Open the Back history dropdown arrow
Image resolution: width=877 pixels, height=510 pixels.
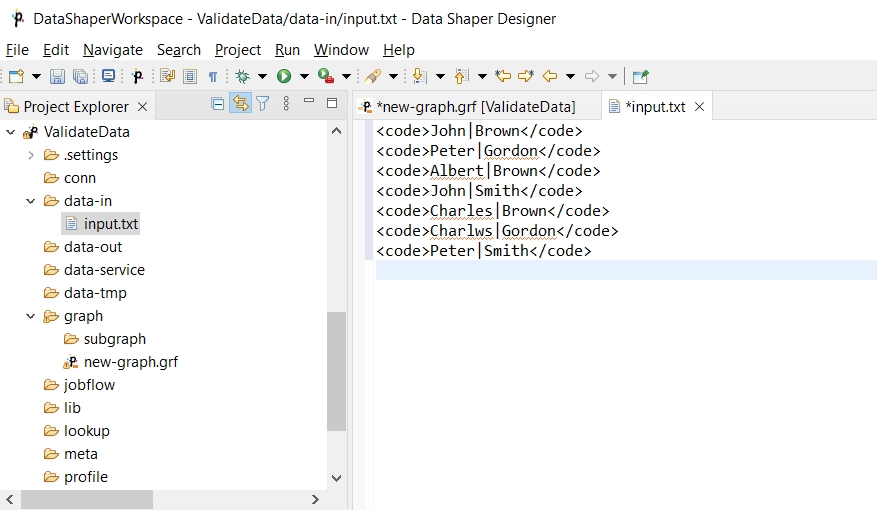tap(570, 76)
